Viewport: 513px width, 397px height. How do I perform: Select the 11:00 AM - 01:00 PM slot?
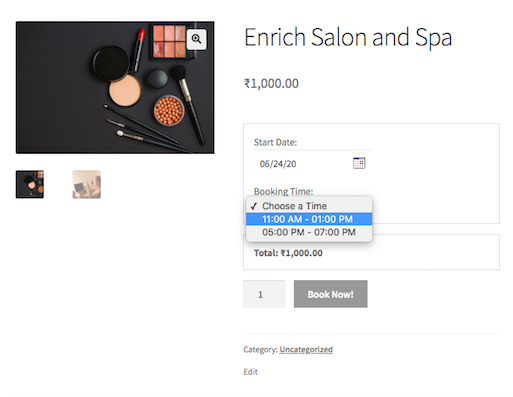pyautogui.click(x=309, y=219)
